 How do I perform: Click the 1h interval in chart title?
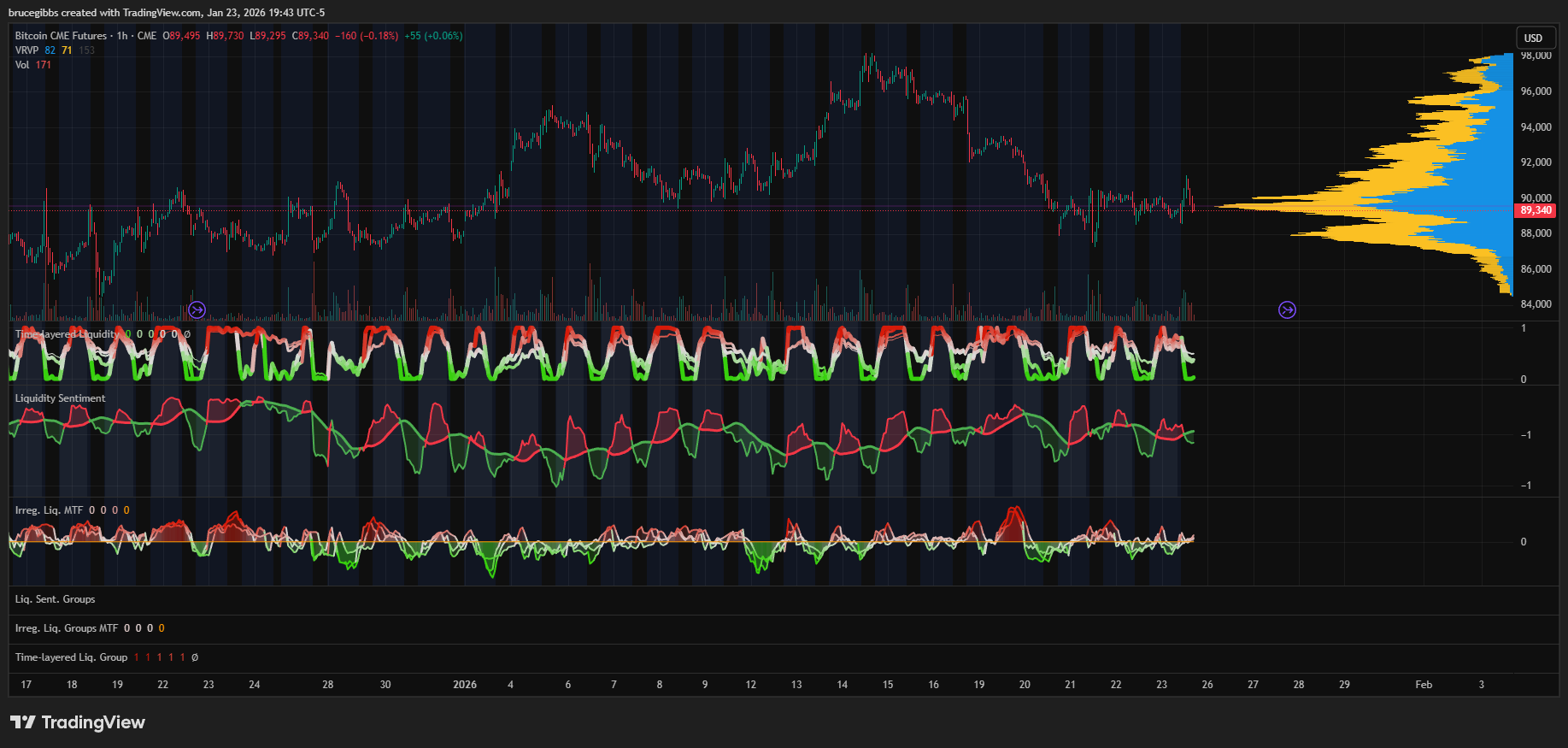pos(122,36)
